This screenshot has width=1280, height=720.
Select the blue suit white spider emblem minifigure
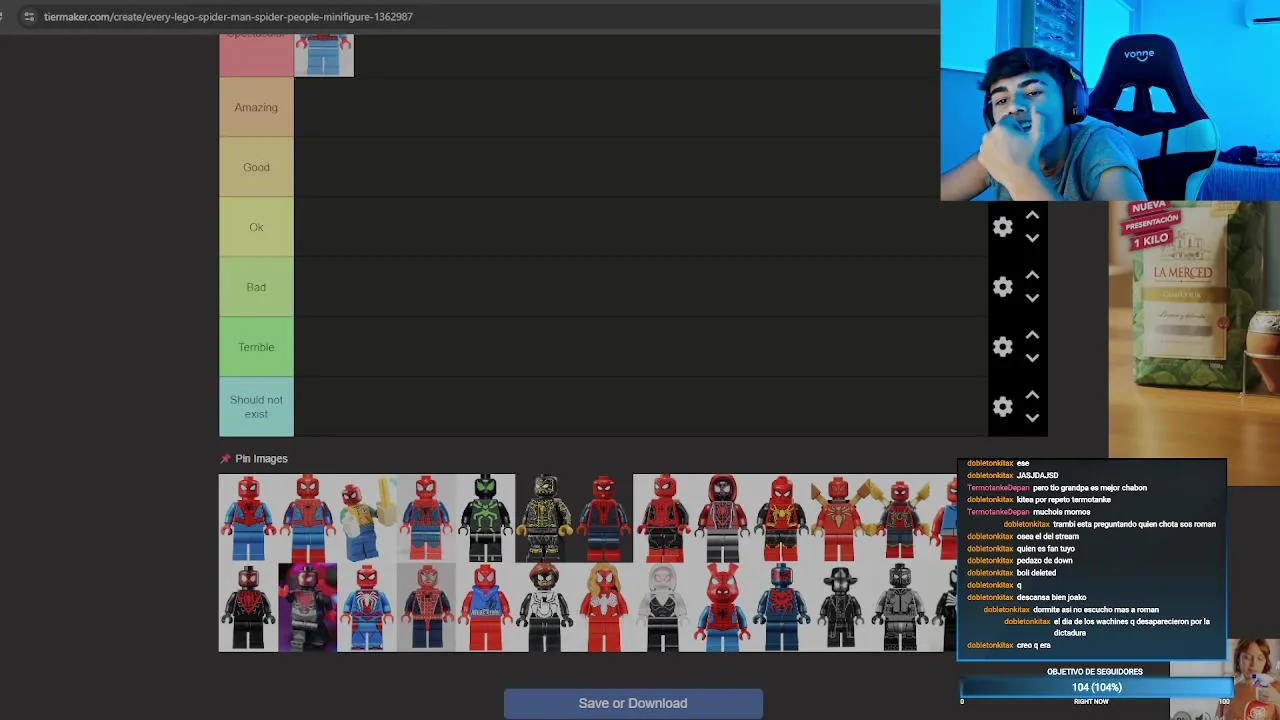coord(367,607)
